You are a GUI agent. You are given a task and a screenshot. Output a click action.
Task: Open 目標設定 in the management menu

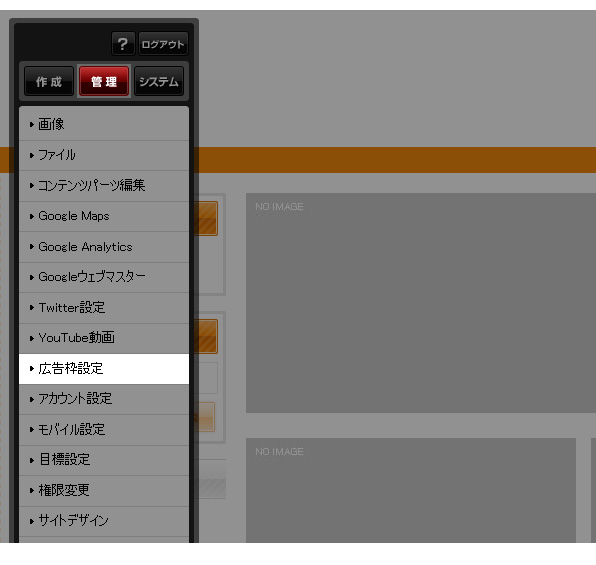(x=104, y=460)
